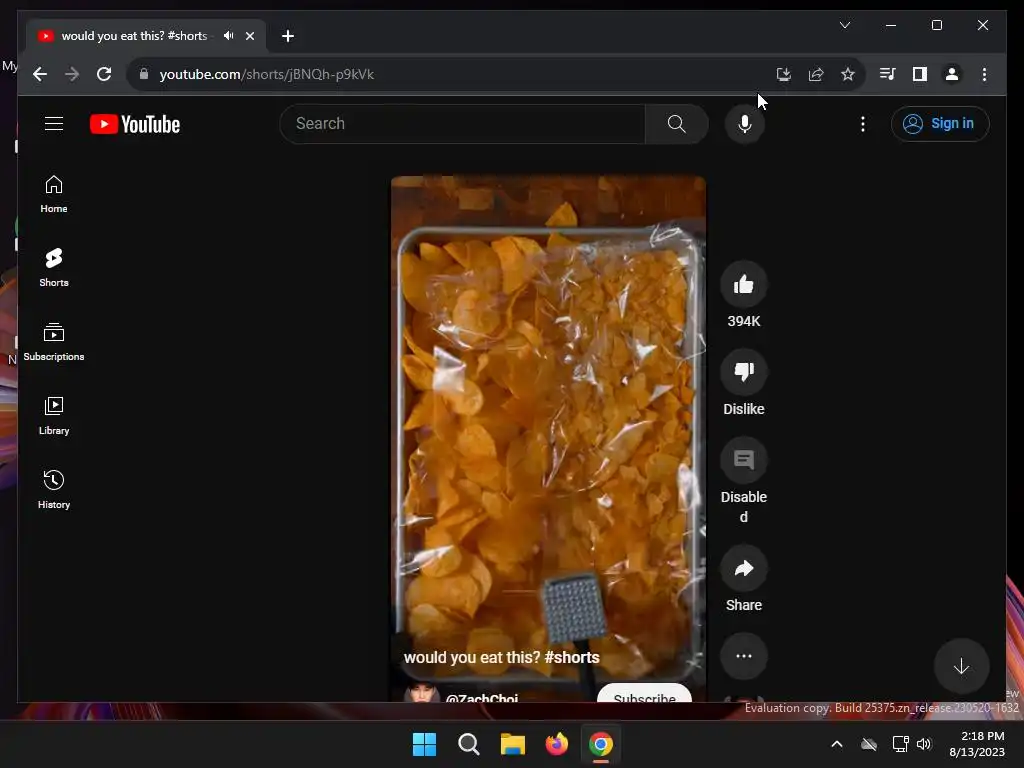Show hidden system tray icons
This screenshot has height=768, width=1024.
(x=837, y=744)
